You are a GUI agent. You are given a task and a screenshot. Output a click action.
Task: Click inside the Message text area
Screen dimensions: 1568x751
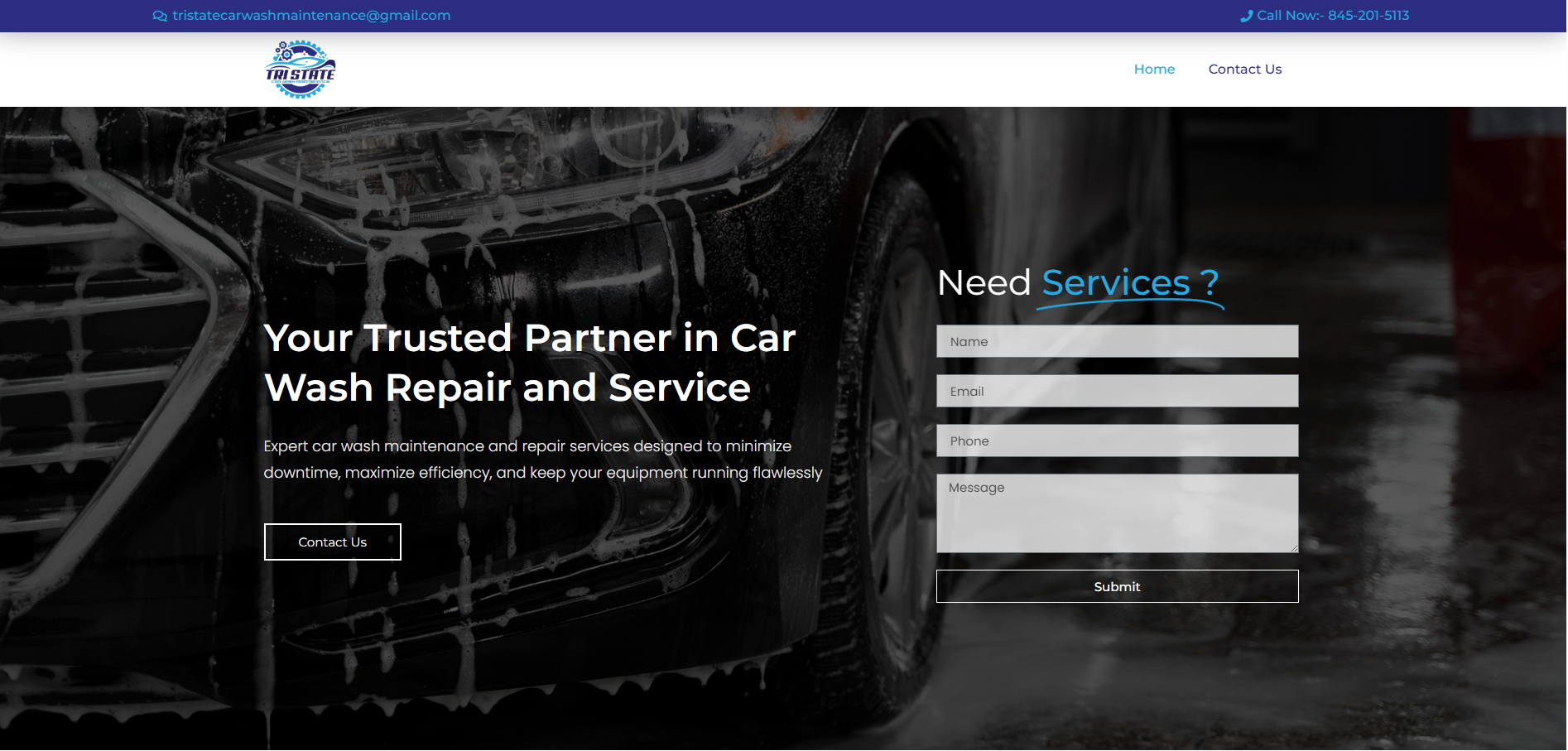(x=1117, y=513)
